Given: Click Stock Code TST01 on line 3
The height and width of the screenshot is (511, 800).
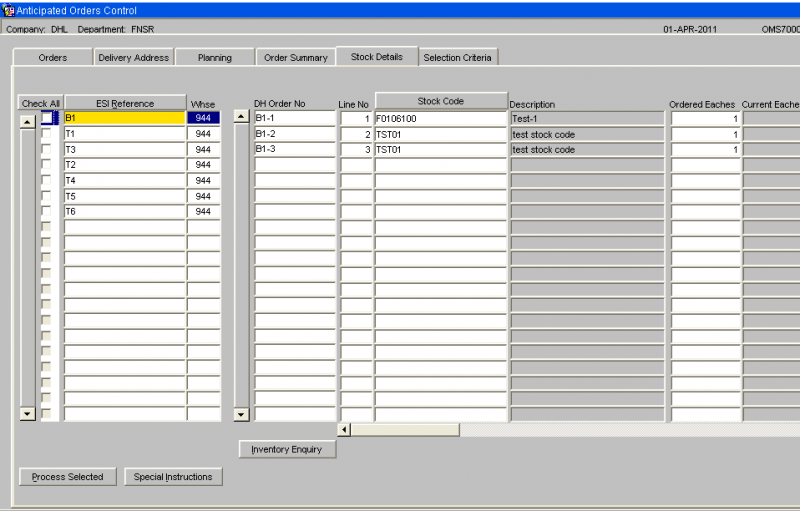Looking at the screenshot, I should pyautogui.click(x=441, y=149).
